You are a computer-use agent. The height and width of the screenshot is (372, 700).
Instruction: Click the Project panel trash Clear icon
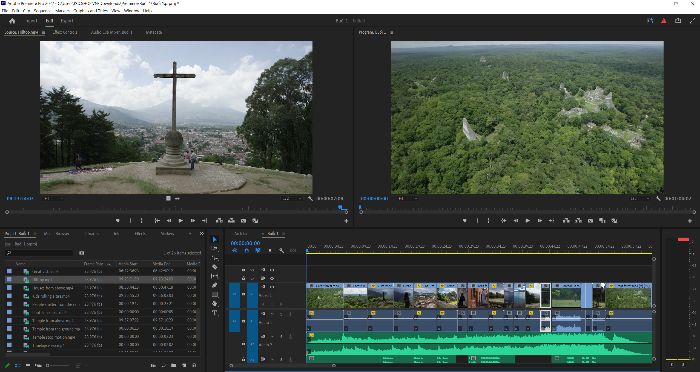(194, 365)
